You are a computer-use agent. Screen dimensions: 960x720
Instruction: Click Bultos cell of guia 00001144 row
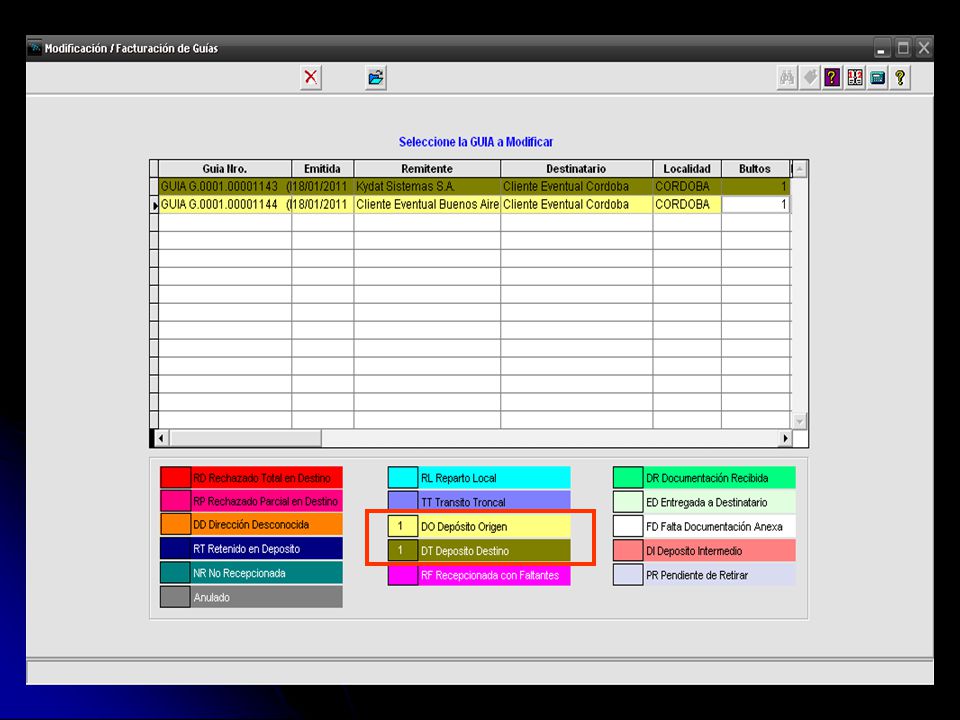pyautogui.click(x=756, y=204)
